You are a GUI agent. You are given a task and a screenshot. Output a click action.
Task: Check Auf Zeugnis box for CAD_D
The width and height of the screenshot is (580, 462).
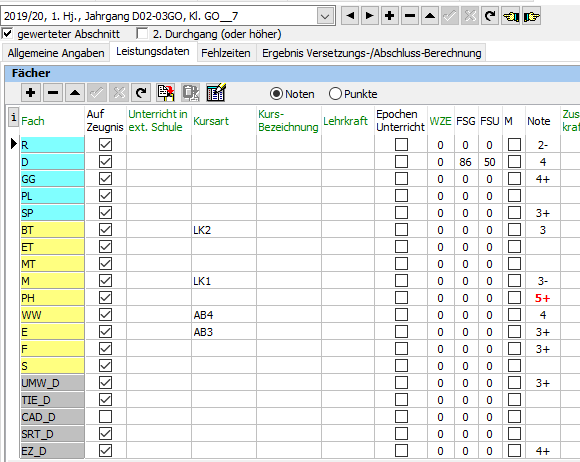(x=105, y=417)
